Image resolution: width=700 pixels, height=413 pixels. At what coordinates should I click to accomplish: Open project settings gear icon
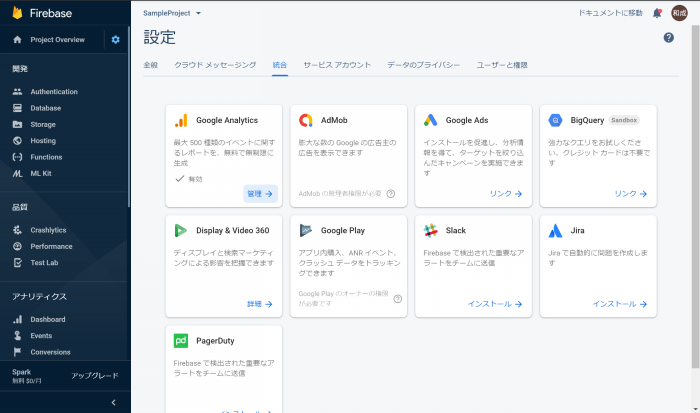[x=116, y=40]
